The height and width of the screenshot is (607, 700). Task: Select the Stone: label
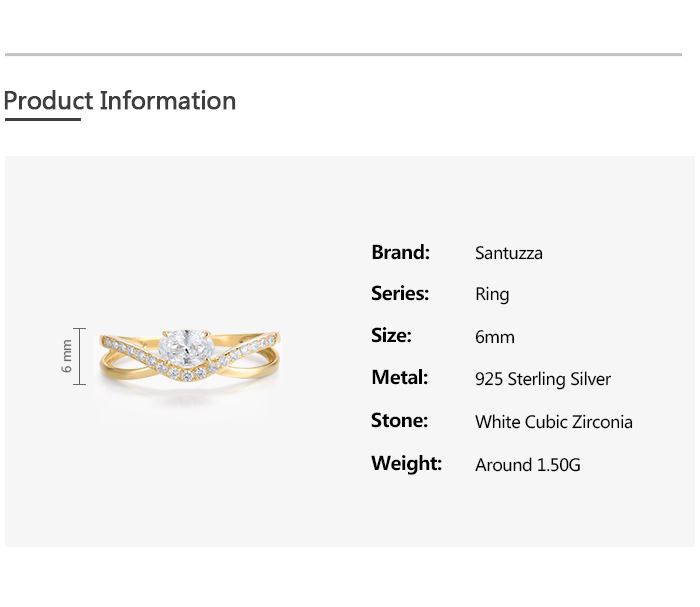click(399, 421)
